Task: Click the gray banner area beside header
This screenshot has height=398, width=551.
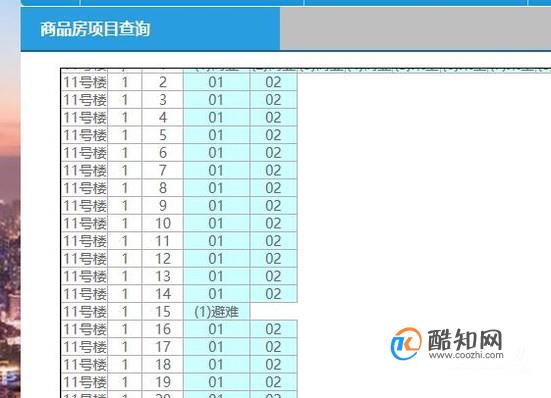Action: click(x=415, y=29)
